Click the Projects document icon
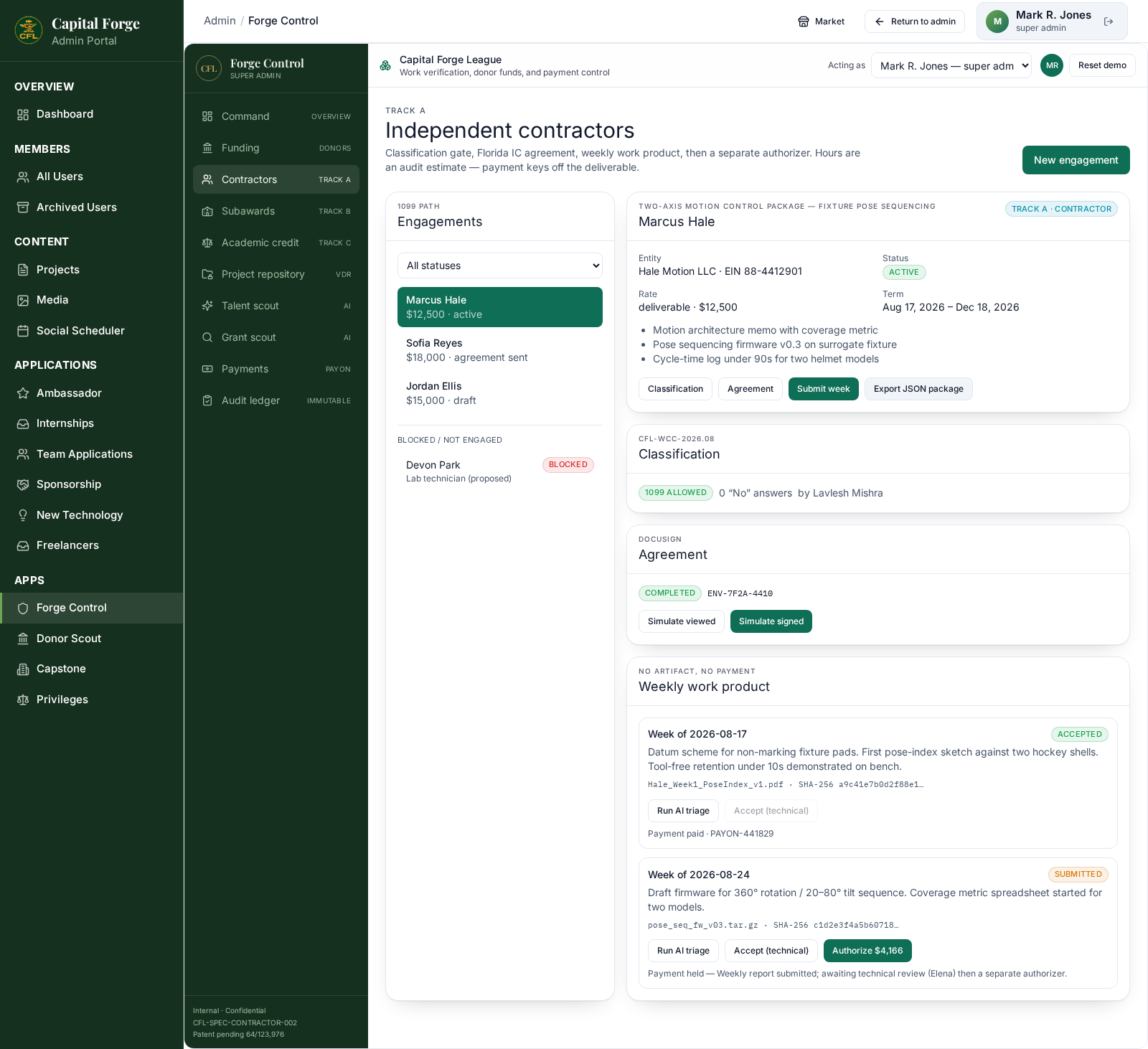 [23, 270]
